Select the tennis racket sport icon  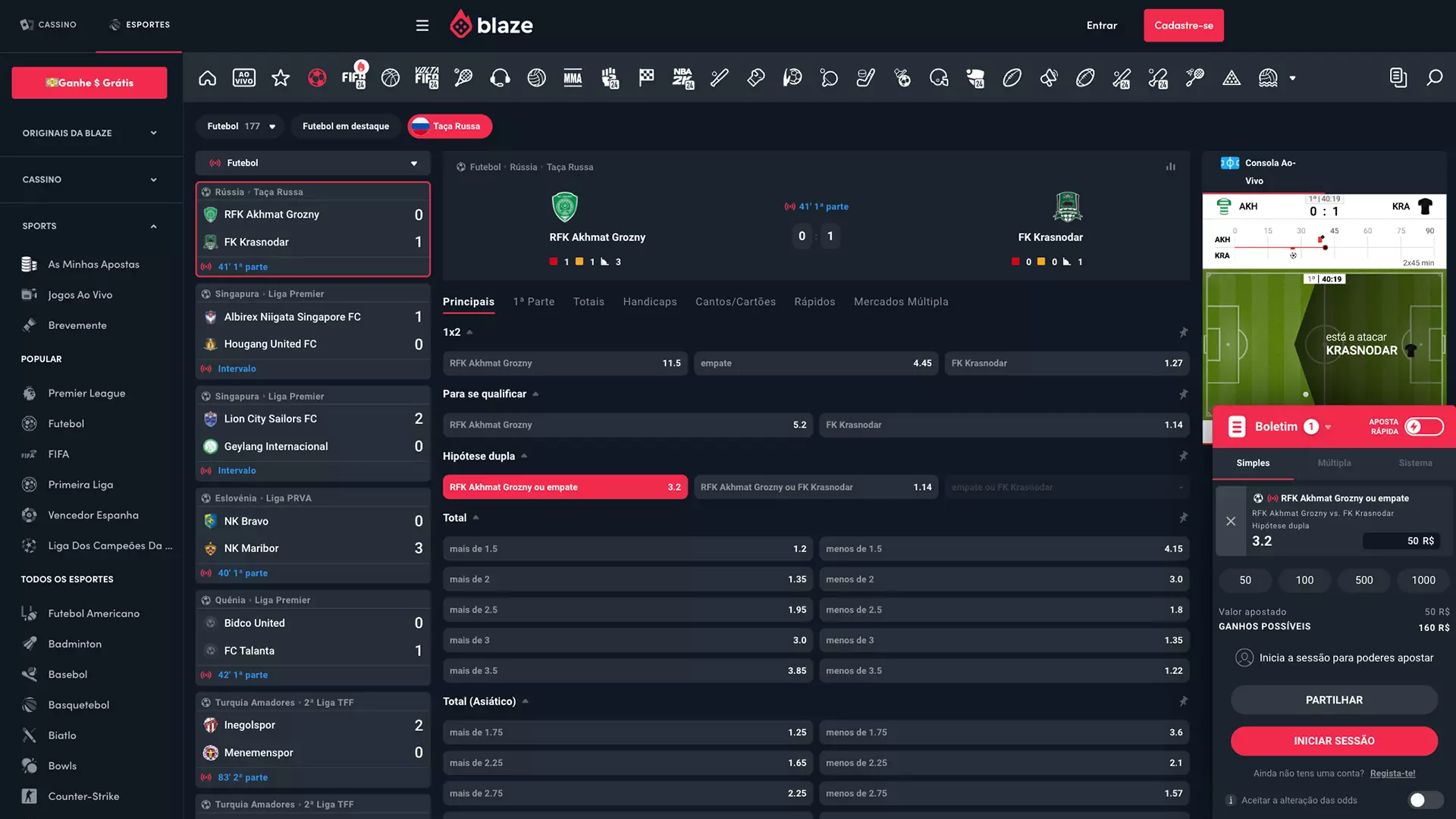(x=463, y=77)
